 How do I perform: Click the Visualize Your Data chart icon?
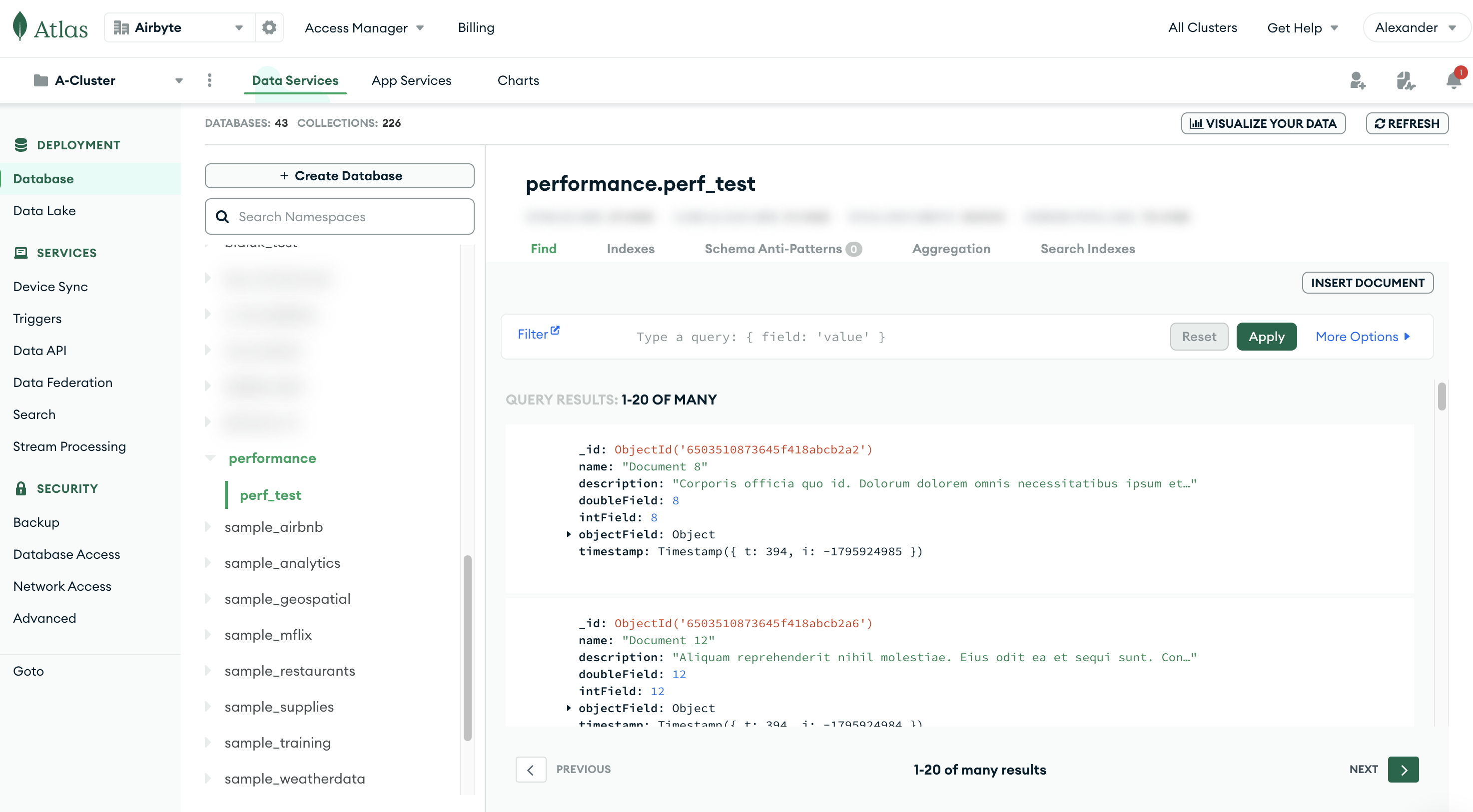[1197, 123]
